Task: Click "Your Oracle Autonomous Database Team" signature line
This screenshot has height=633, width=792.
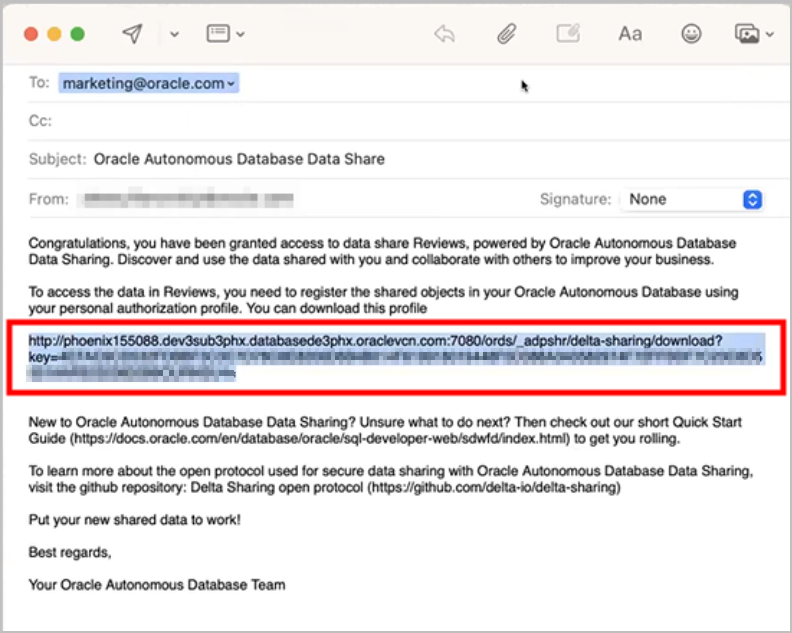Action: click(157, 585)
